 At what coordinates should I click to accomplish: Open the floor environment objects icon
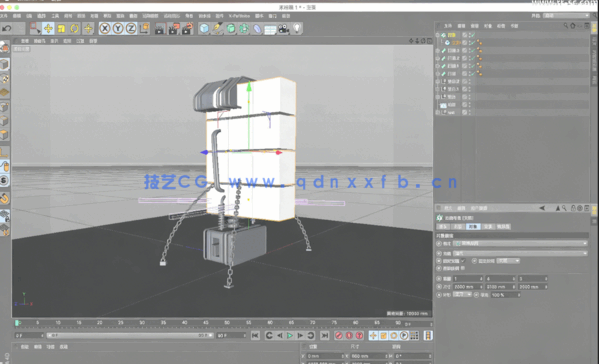click(270, 29)
